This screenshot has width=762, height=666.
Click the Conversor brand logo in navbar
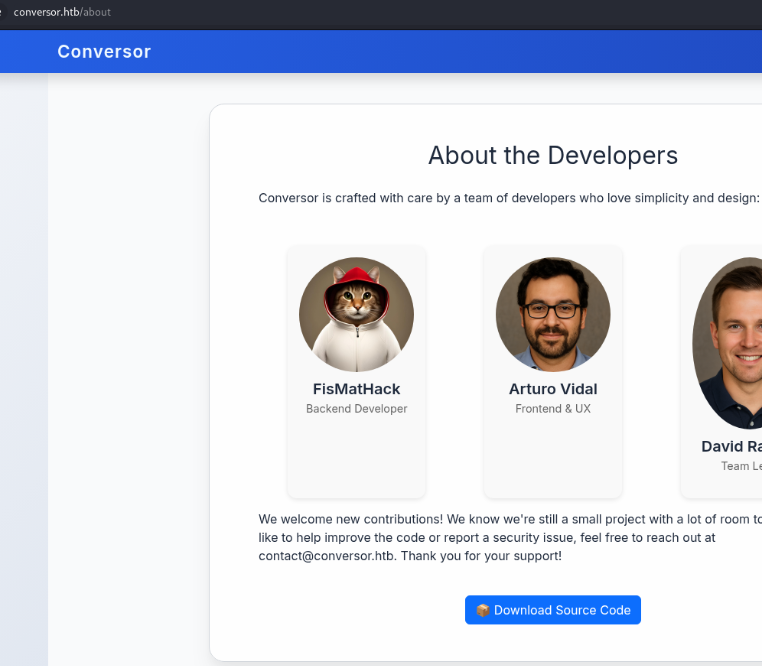(x=104, y=52)
